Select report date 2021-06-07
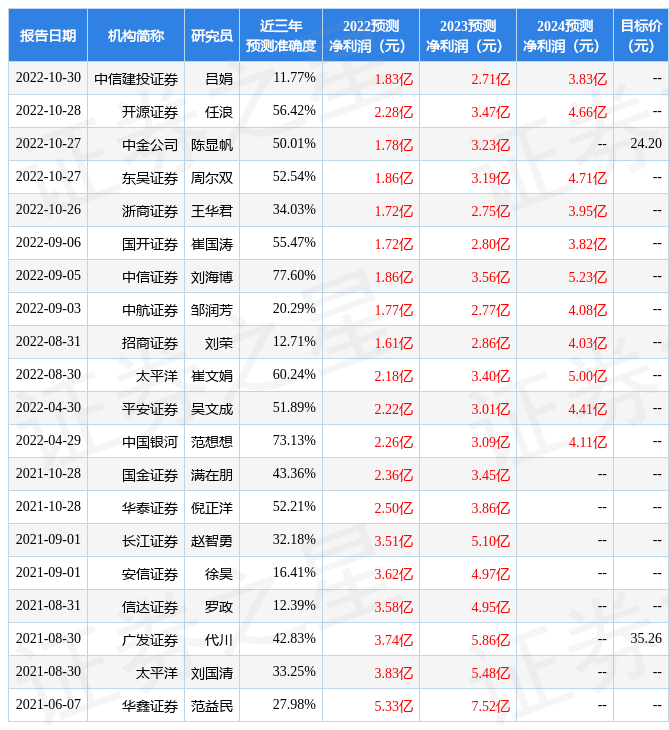This screenshot has height=730, width=669. pyautogui.click(x=48, y=704)
